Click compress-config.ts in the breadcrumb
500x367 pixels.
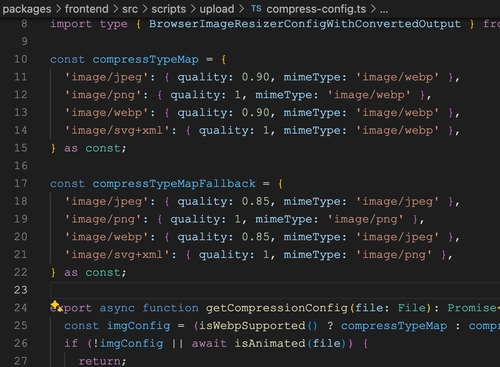316,9
